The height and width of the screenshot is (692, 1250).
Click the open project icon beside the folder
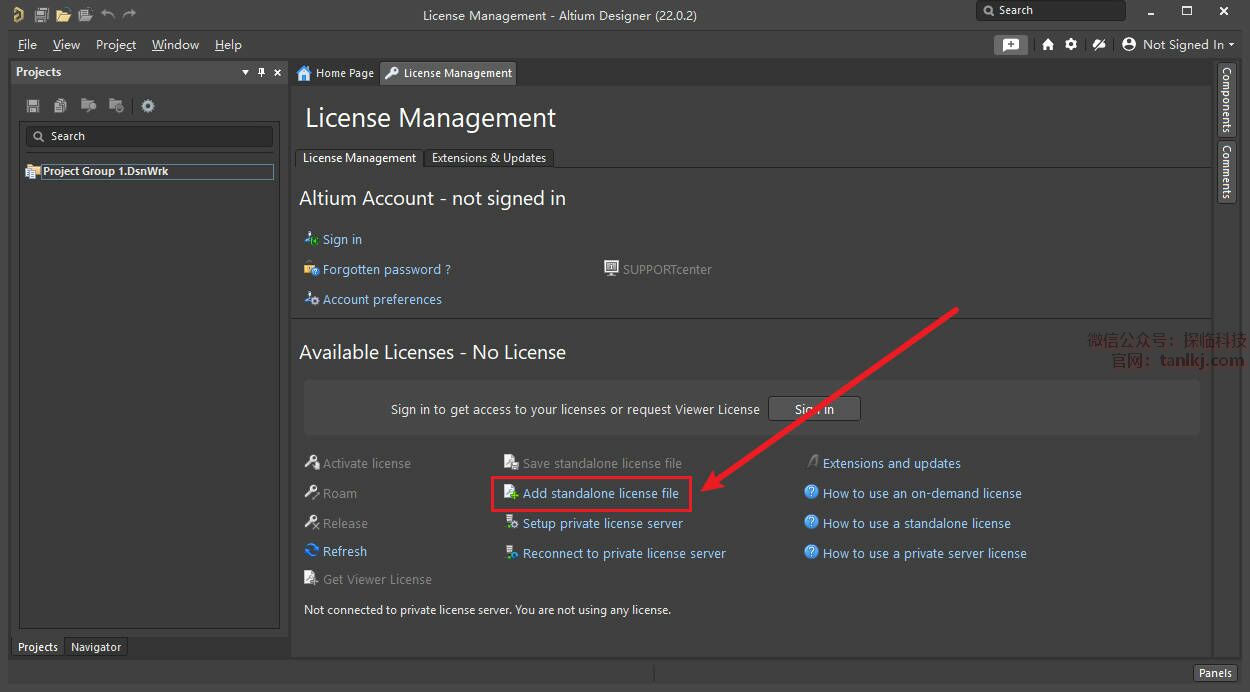point(85,15)
